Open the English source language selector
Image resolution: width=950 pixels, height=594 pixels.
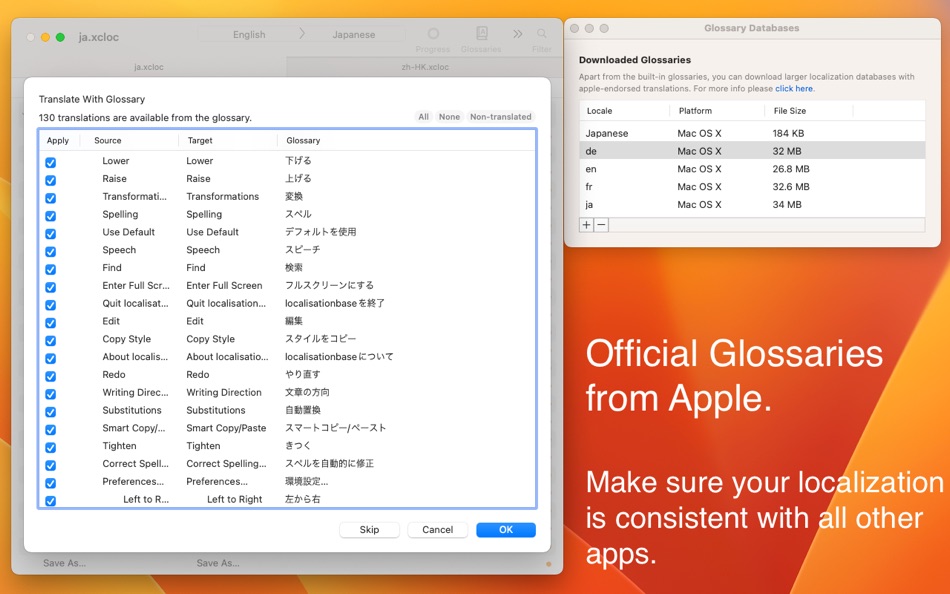[x=249, y=35]
